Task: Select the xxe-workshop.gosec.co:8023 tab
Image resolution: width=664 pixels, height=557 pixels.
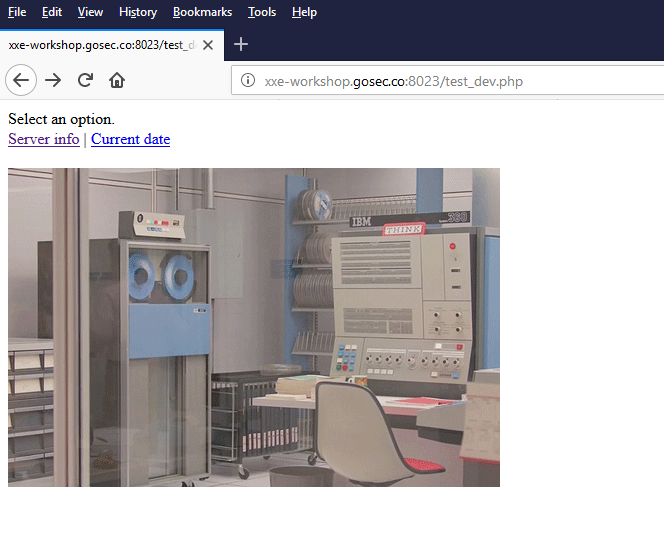Action: click(x=100, y=45)
